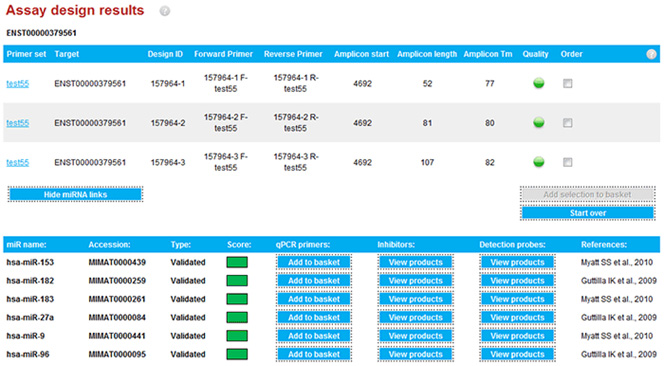Image resolution: width=665 pixels, height=366 pixels.
Task: Click green score box for hsa-miR-153
Action: [x=237, y=262]
